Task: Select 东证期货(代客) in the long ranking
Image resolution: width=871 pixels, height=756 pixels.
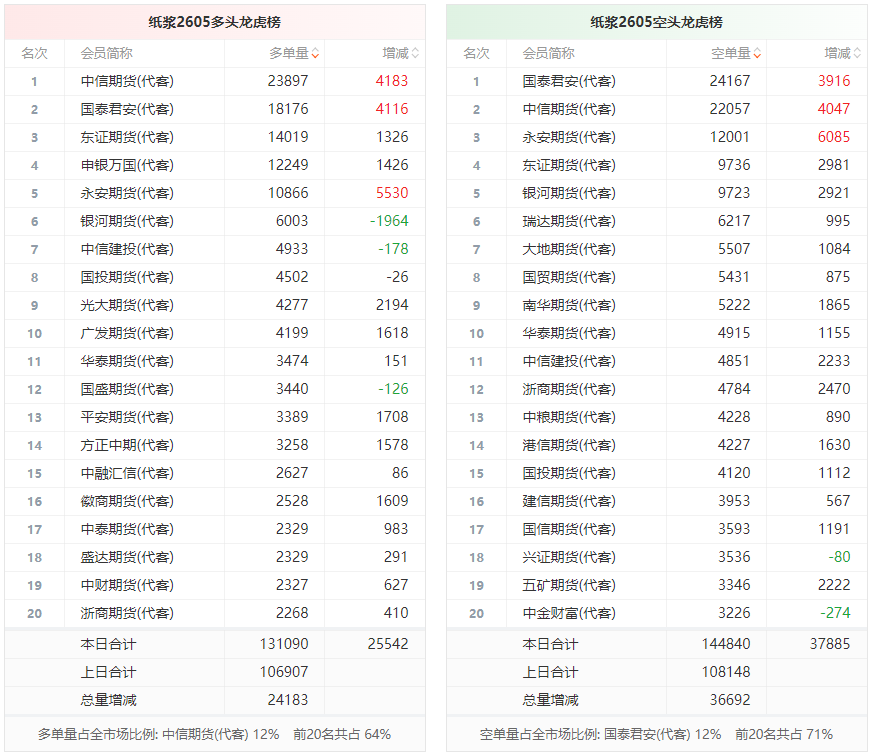Action: pyautogui.click(x=127, y=137)
